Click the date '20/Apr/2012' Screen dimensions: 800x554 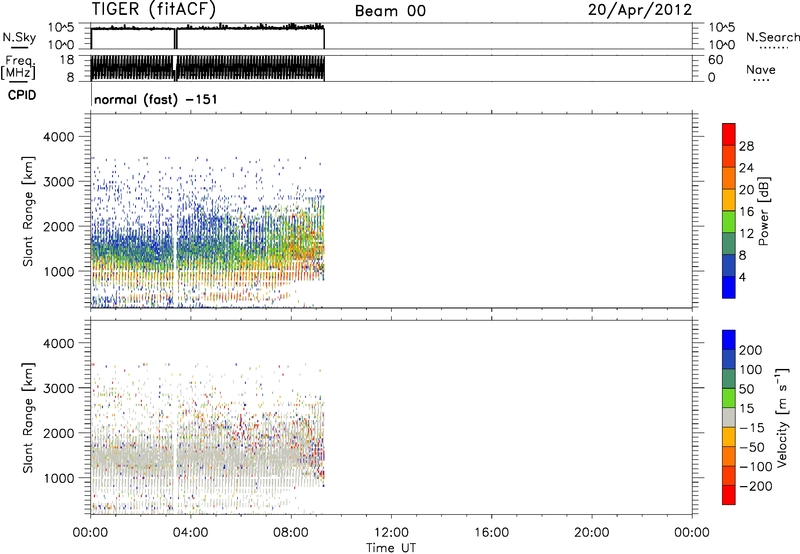tap(640, 10)
